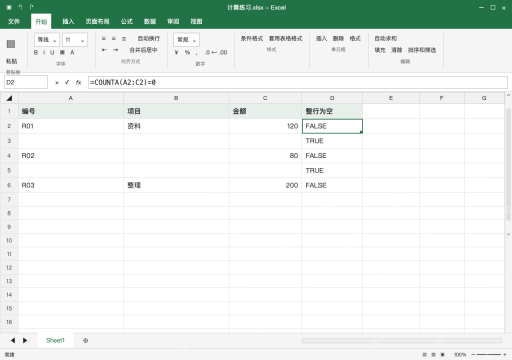Click cell D2 showing FALSE
The height and width of the screenshot is (360, 512).
pyautogui.click(x=332, y=126)
